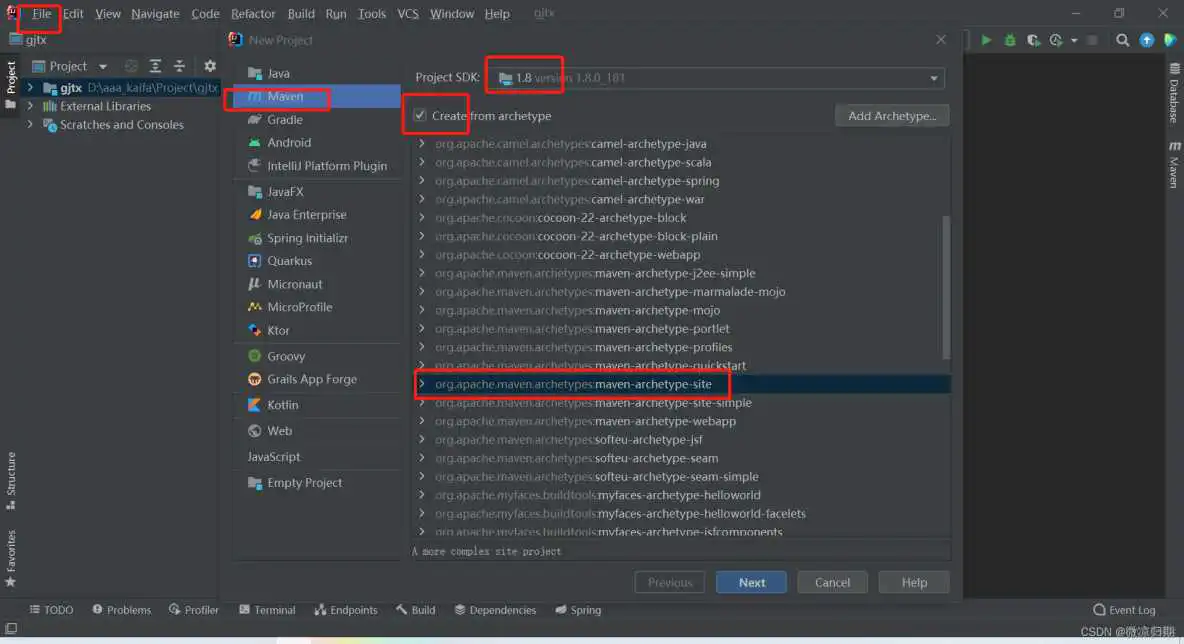1184x644 pixels.
Task: Select Spring Initializr project type
Action: (307, 238)
